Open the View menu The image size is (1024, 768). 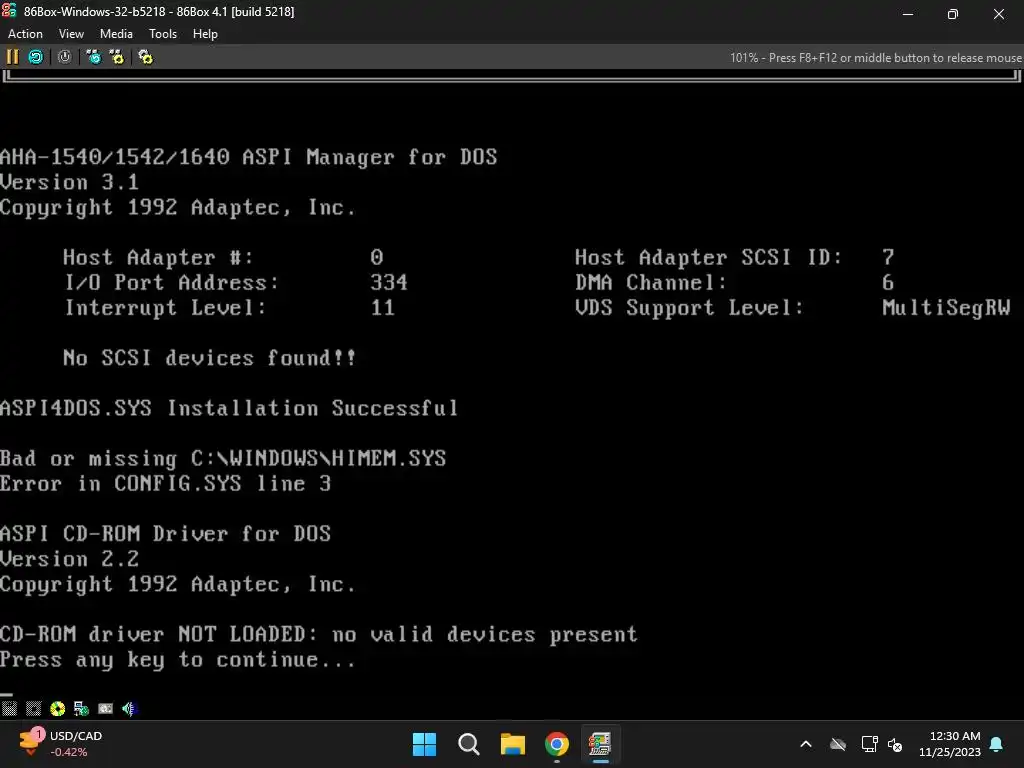coord(71,34)
